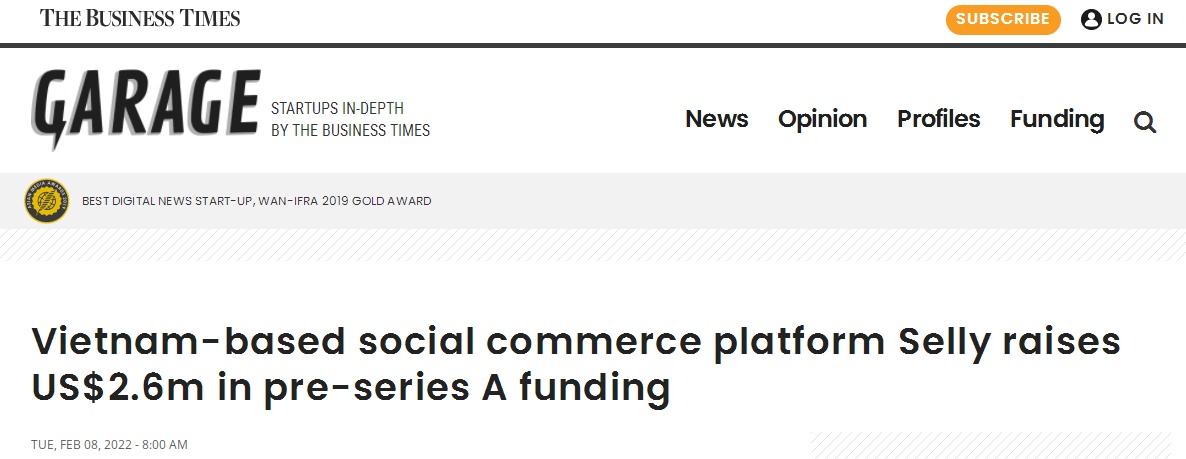Click the user account silhouette icon
Viewport: 1186px width, 459px height.
point(1091,19)
